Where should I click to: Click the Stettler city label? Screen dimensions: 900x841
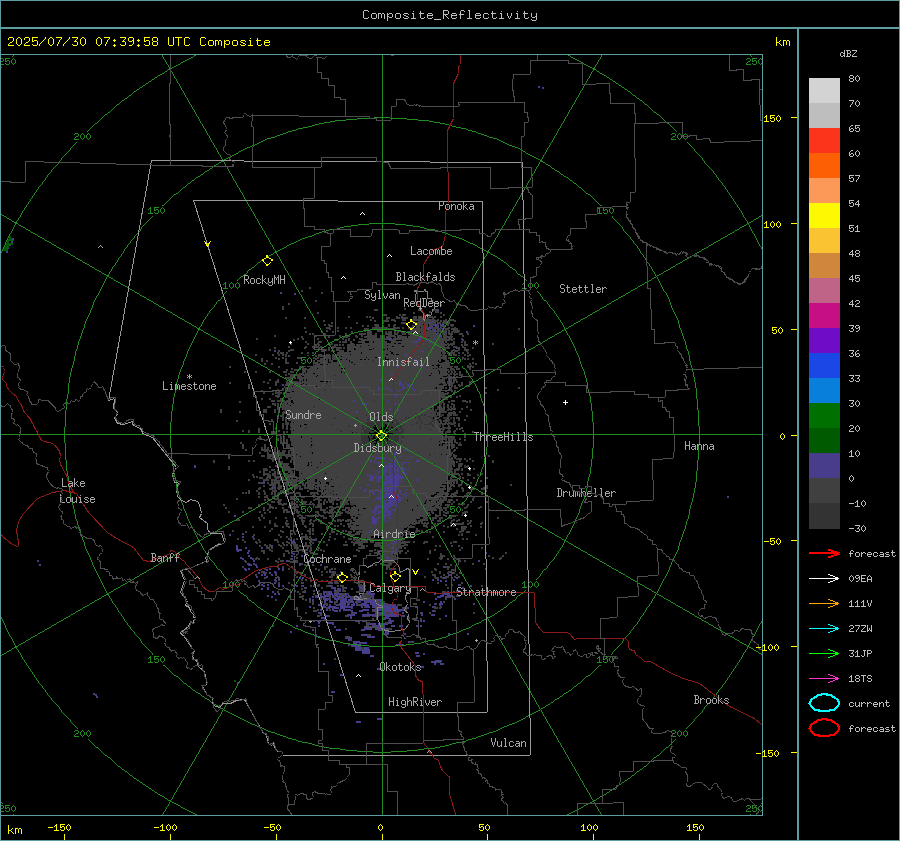pyautogui.click(x=583, y=289)
